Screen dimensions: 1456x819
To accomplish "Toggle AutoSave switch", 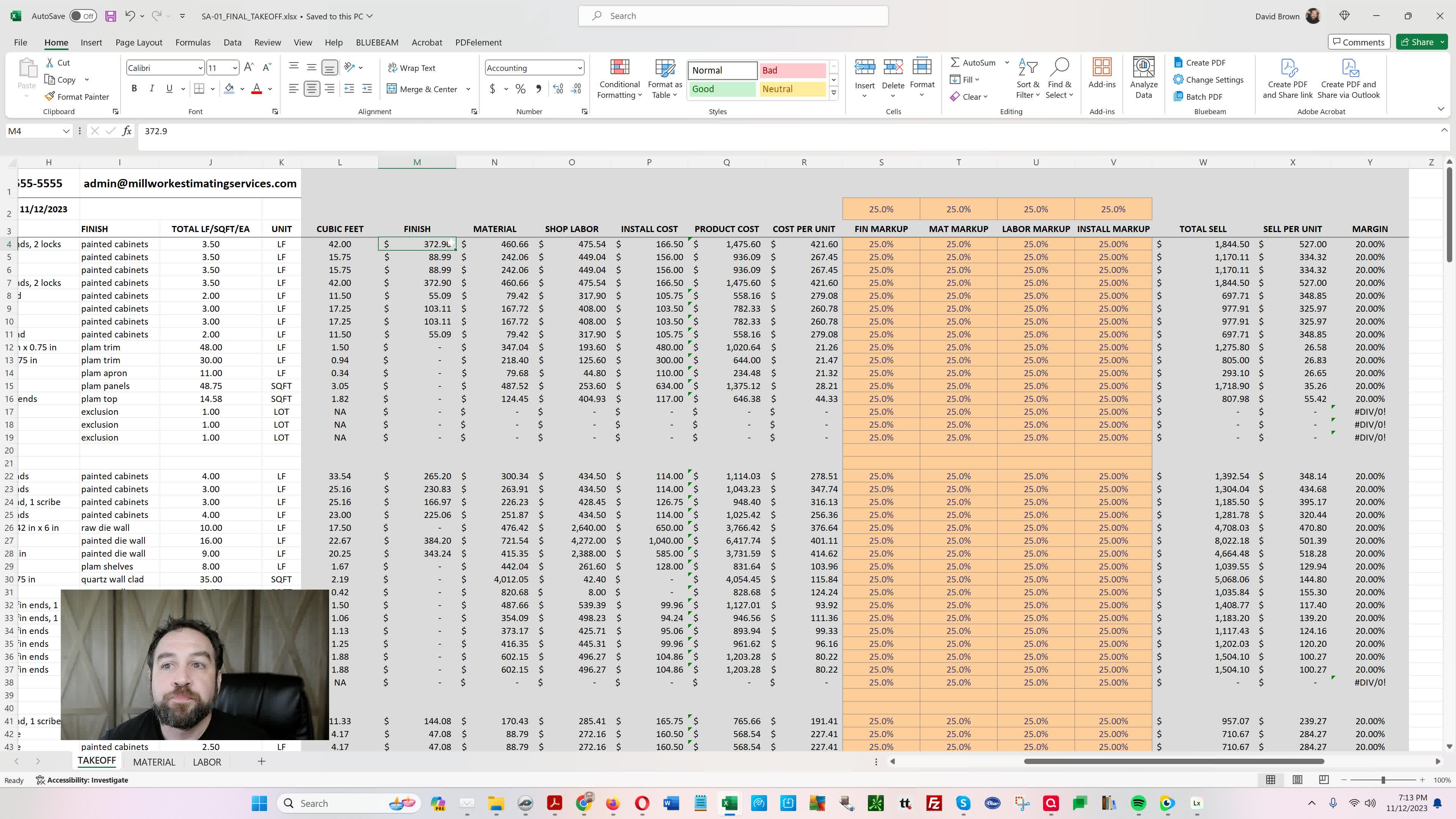I will 83,16.
